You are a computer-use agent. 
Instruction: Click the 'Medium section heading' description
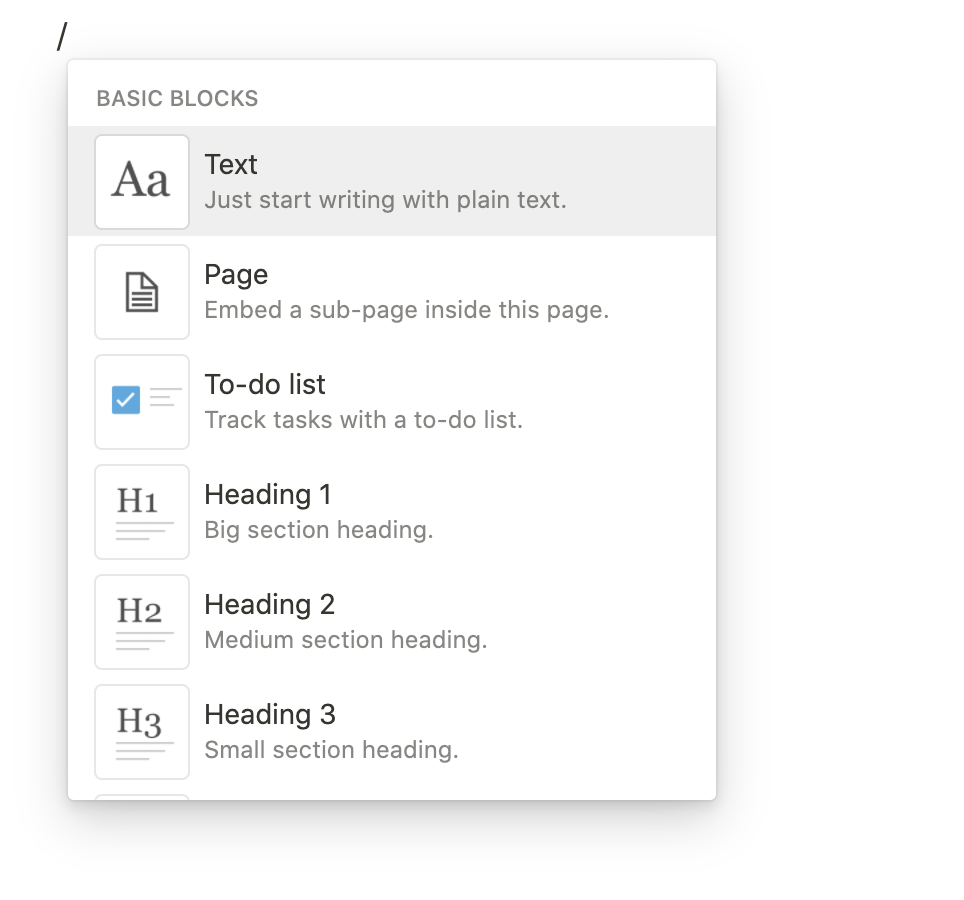pyautogui.click(x=346, y=641)
